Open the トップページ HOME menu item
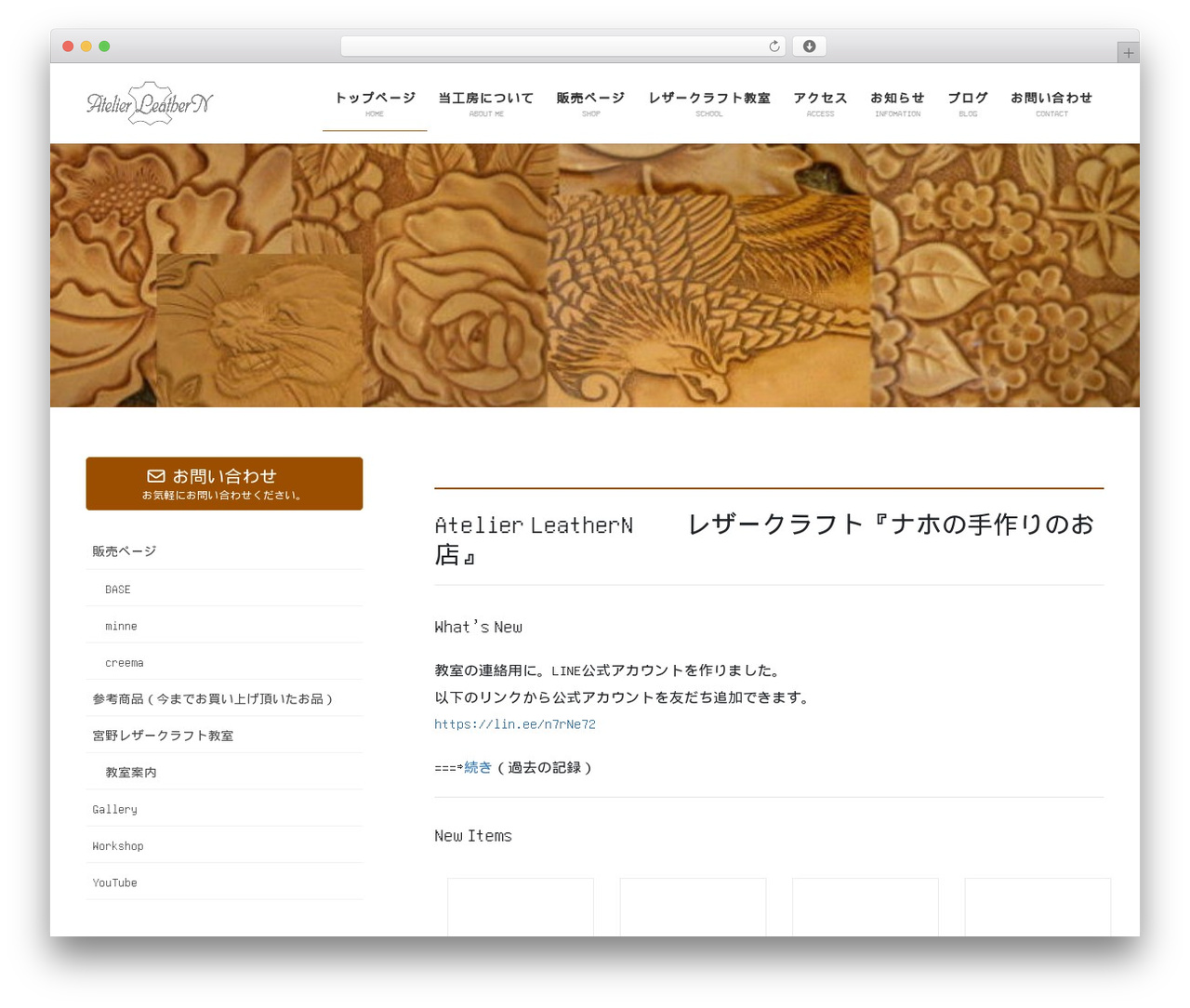This screenshot has width=1190, height=1008. pos(375,103)
